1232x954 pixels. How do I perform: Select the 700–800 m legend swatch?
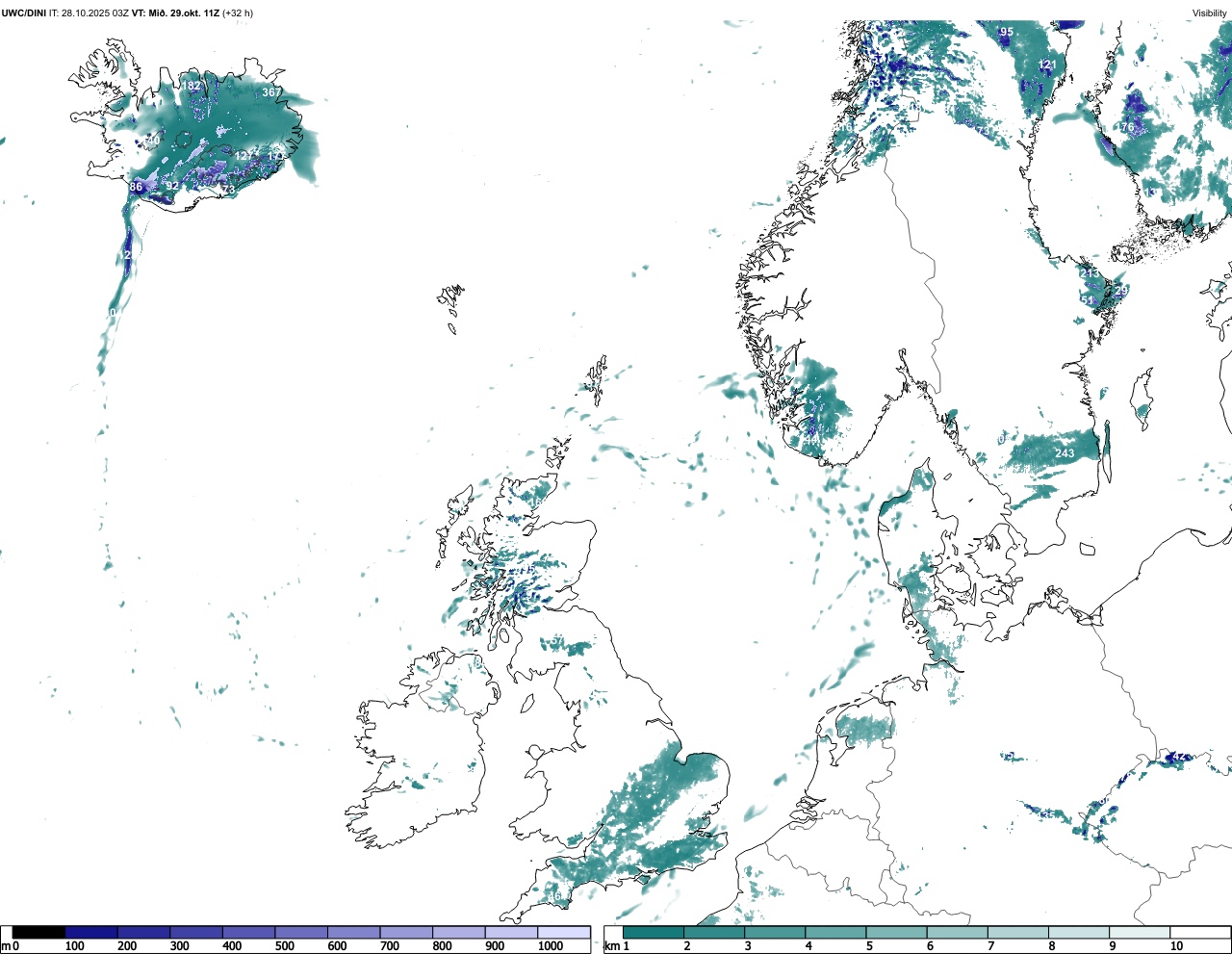406,933
